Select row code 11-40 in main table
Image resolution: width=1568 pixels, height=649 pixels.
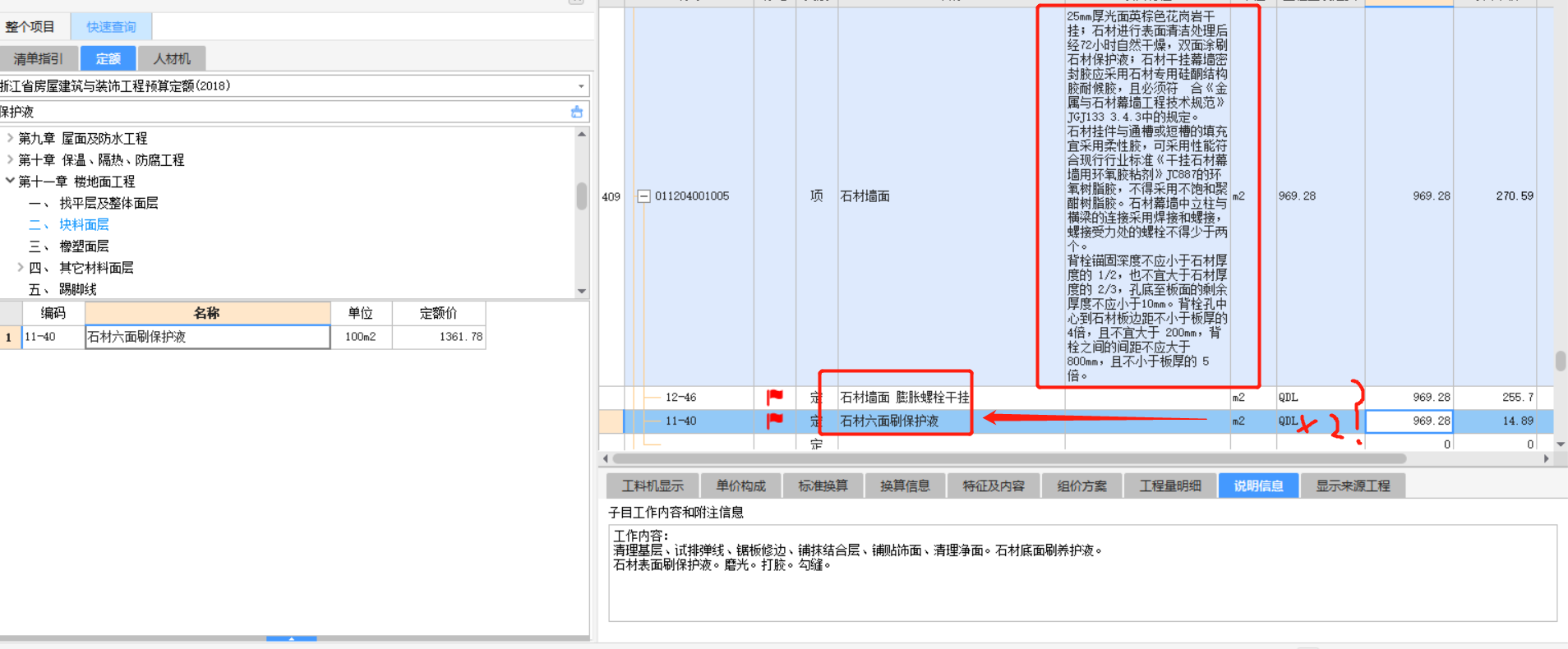(x=680, y=421)
